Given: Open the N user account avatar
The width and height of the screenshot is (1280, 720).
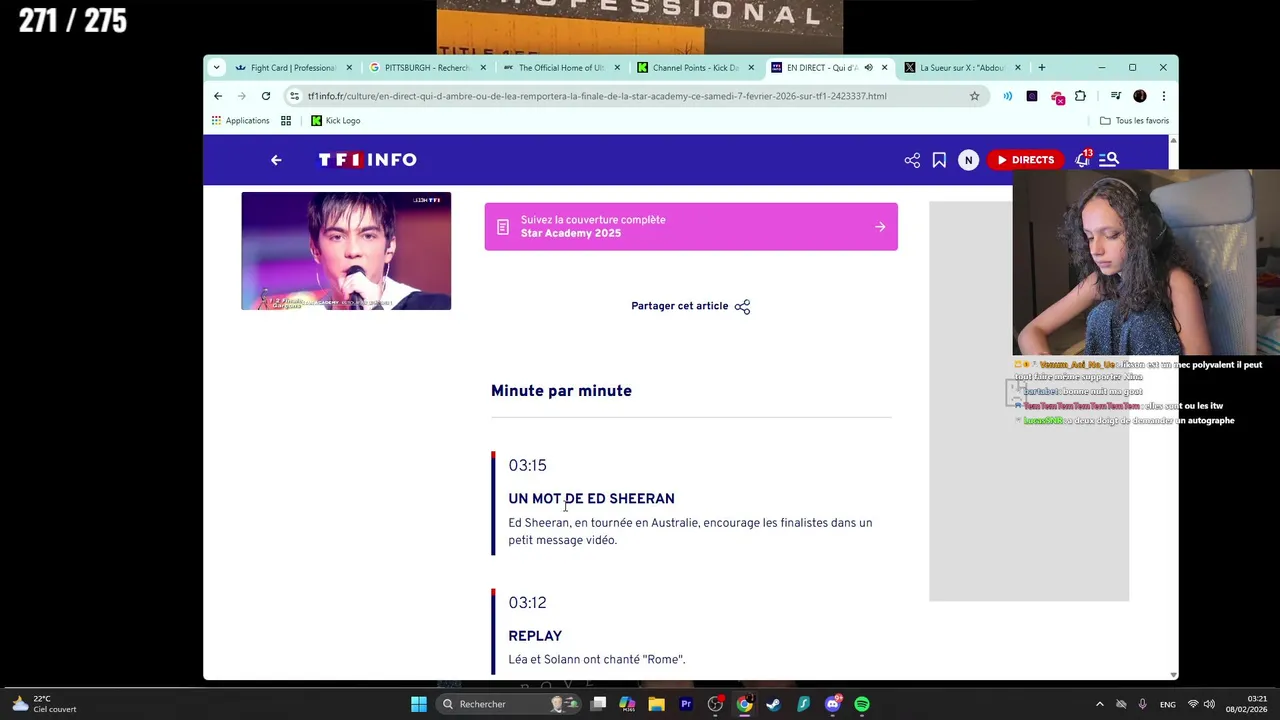Looking at the screenshot, I should (968, 160).
